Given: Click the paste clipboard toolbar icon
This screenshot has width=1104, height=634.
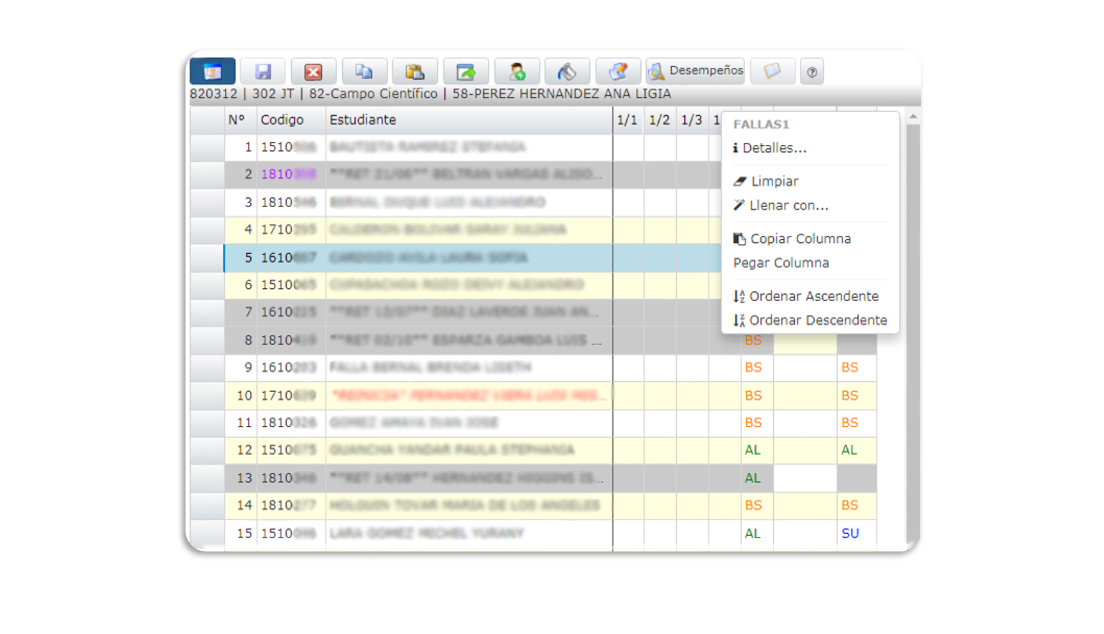Looking at the screenshot, I should tap(415, 71).
